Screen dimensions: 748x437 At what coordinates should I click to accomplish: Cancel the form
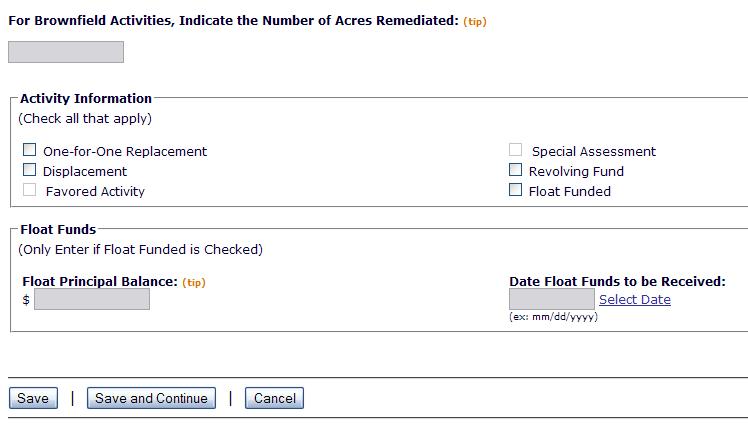274,398
